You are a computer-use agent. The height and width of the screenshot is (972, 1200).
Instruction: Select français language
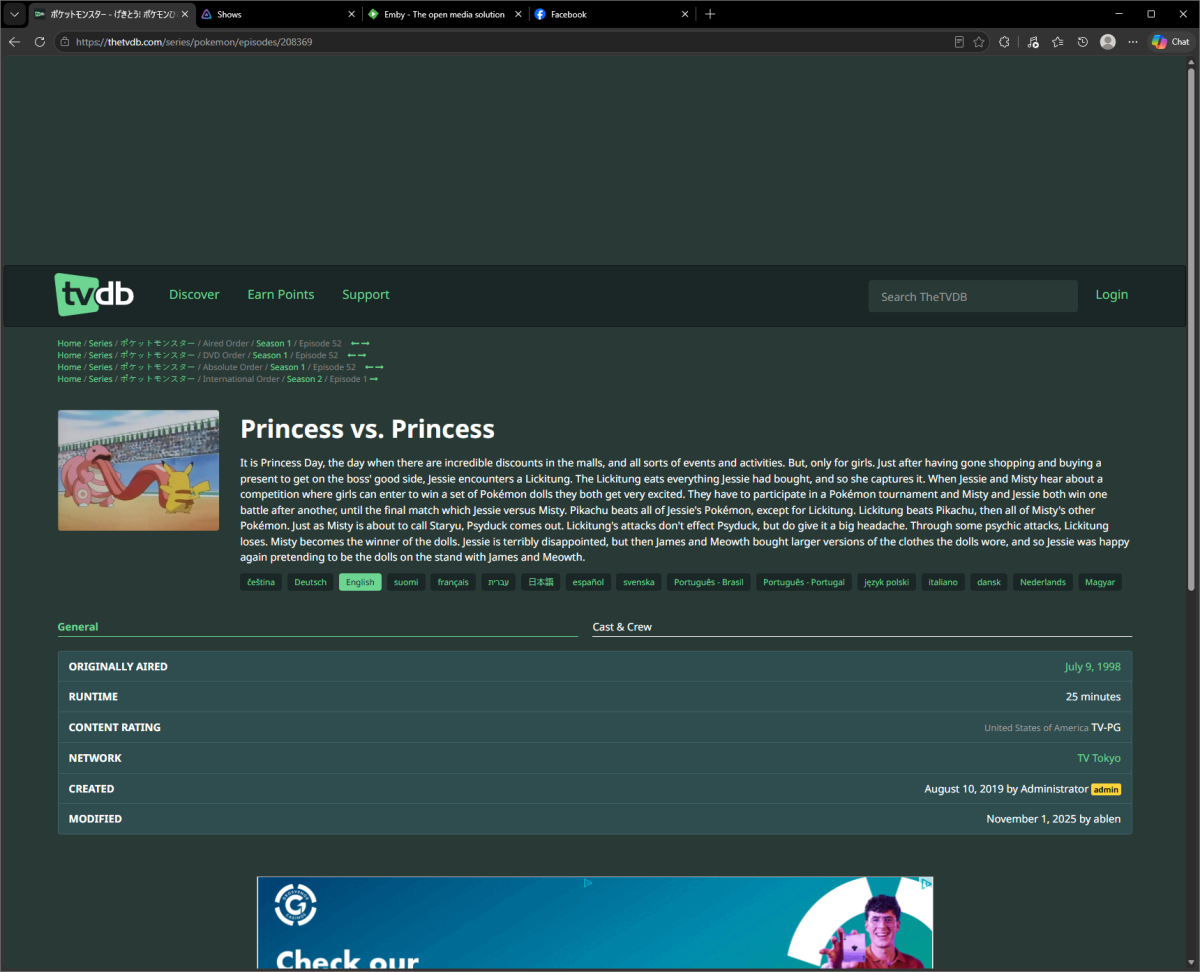pos(453,582)
